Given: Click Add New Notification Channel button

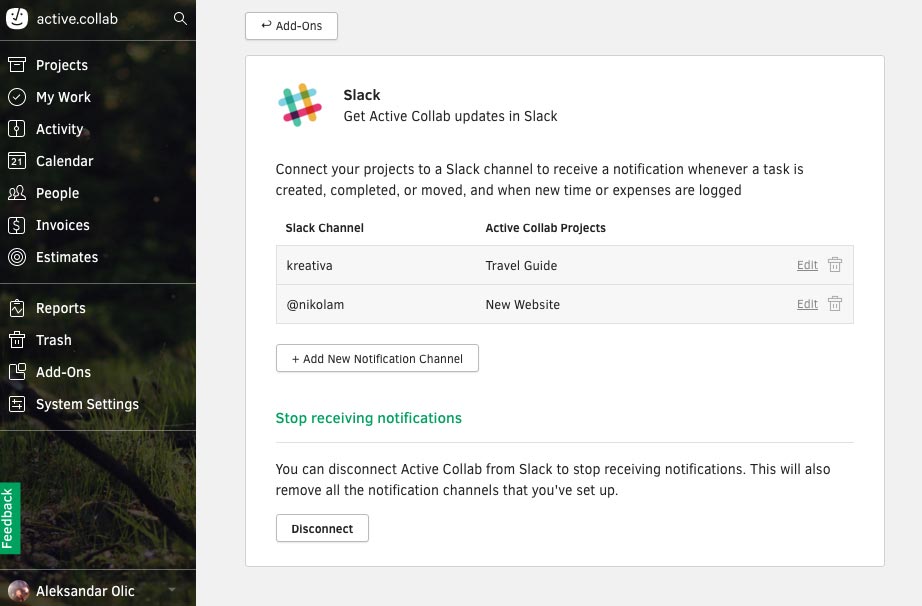Looking at the screenshot, I should (x=378, y=359).
